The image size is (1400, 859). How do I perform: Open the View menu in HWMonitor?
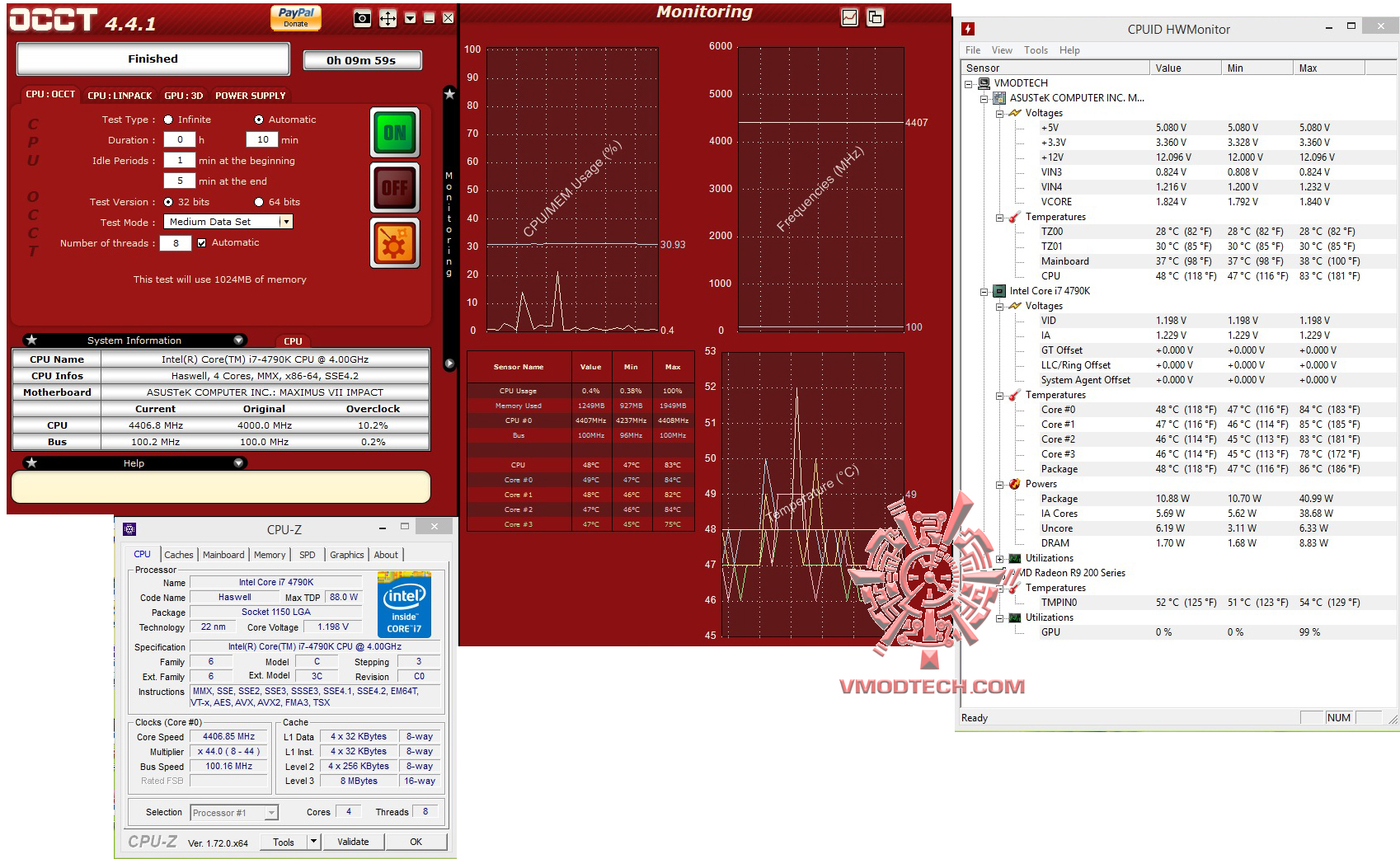click(1002, 50)
